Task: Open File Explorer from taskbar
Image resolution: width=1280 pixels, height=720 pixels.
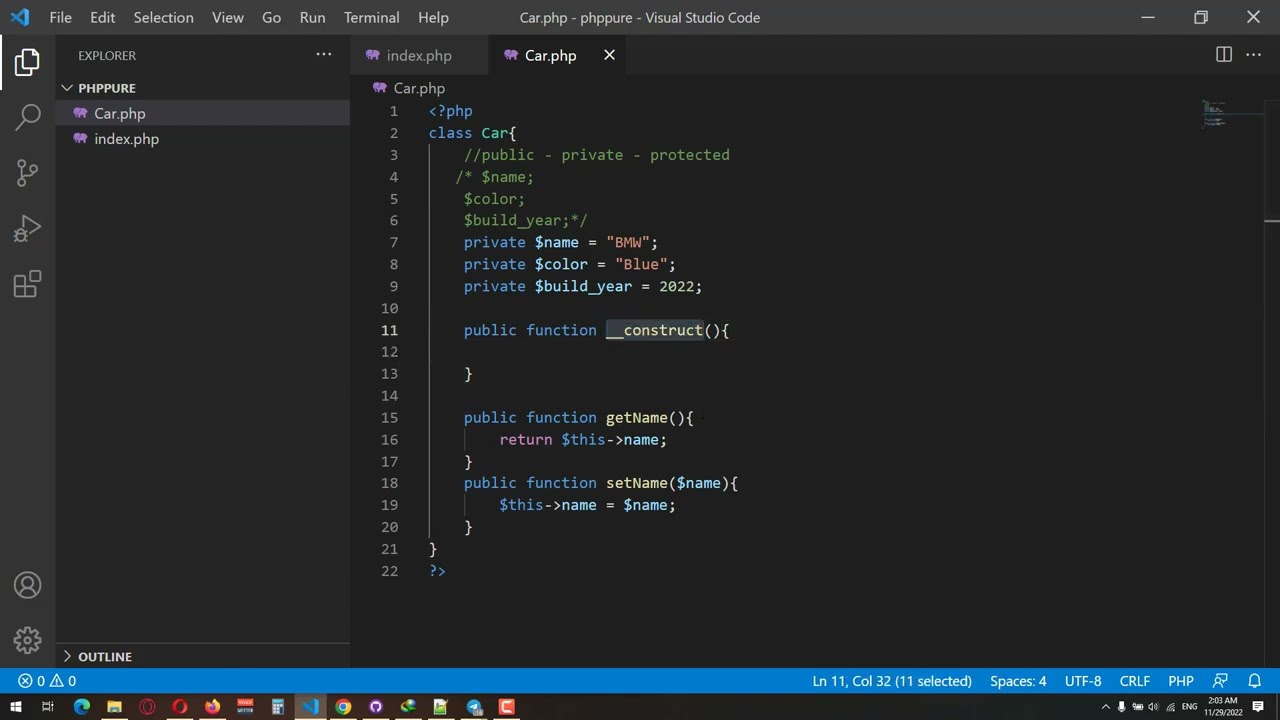Action: 114,707
